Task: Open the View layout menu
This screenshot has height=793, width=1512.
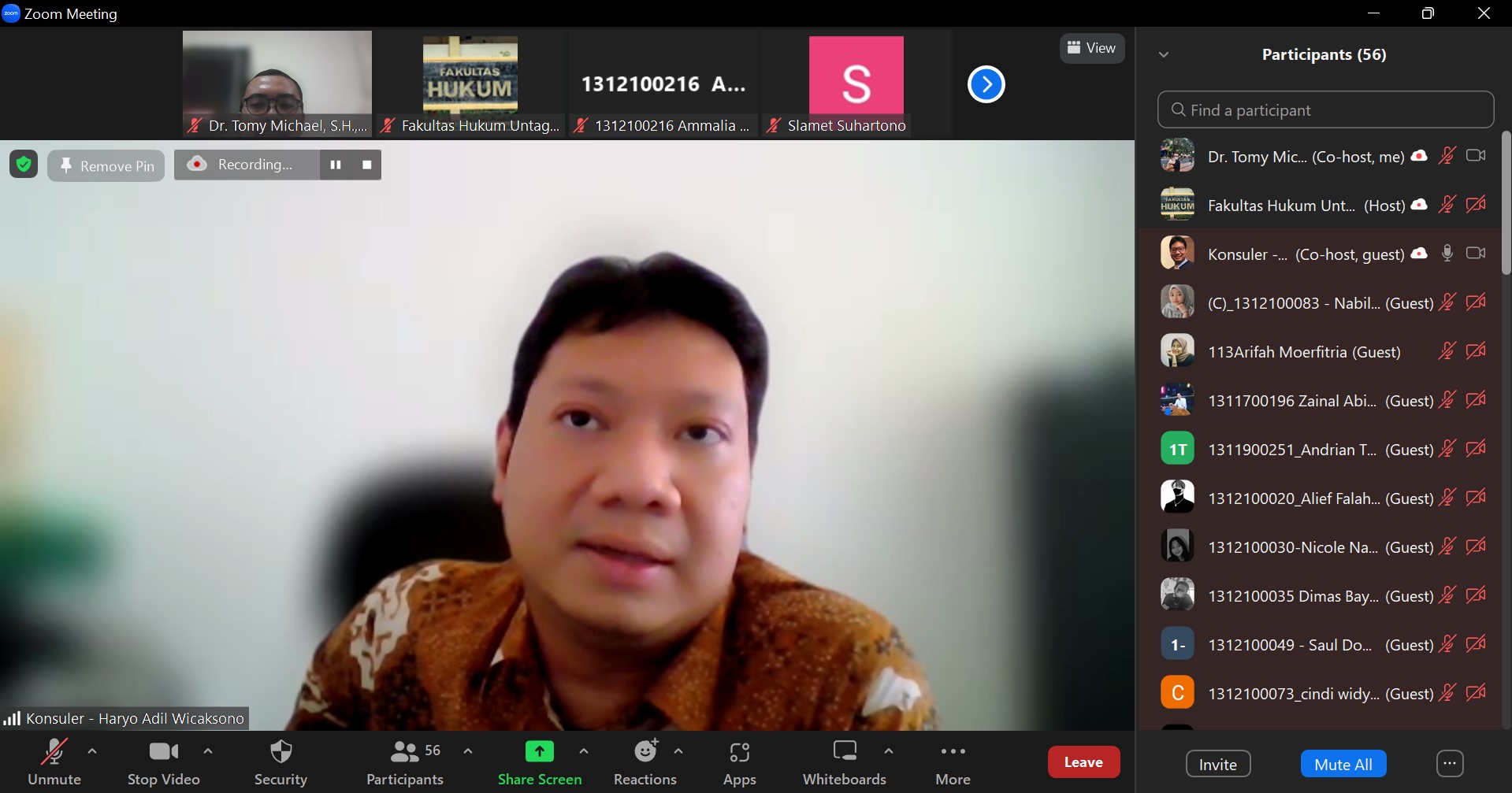Action: (1091, 48)
